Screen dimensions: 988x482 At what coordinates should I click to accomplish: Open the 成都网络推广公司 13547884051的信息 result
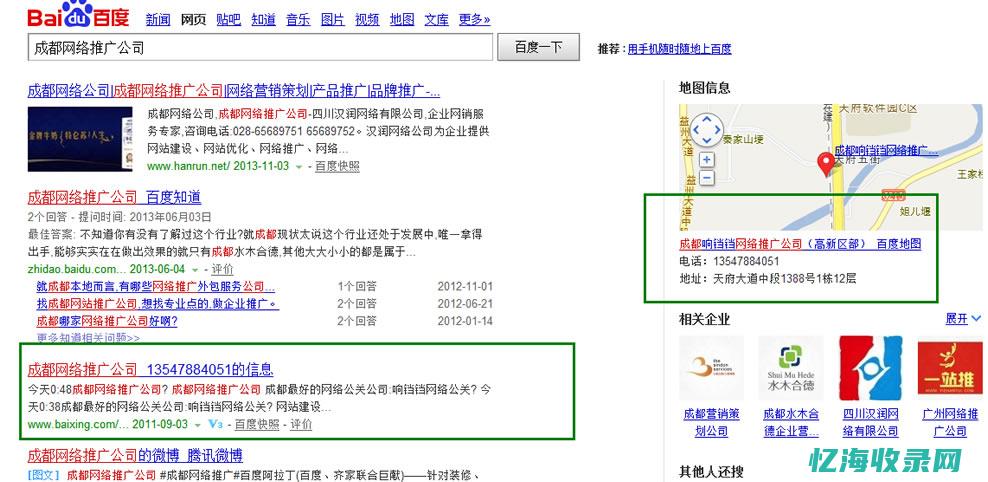(x=151, y=369)
